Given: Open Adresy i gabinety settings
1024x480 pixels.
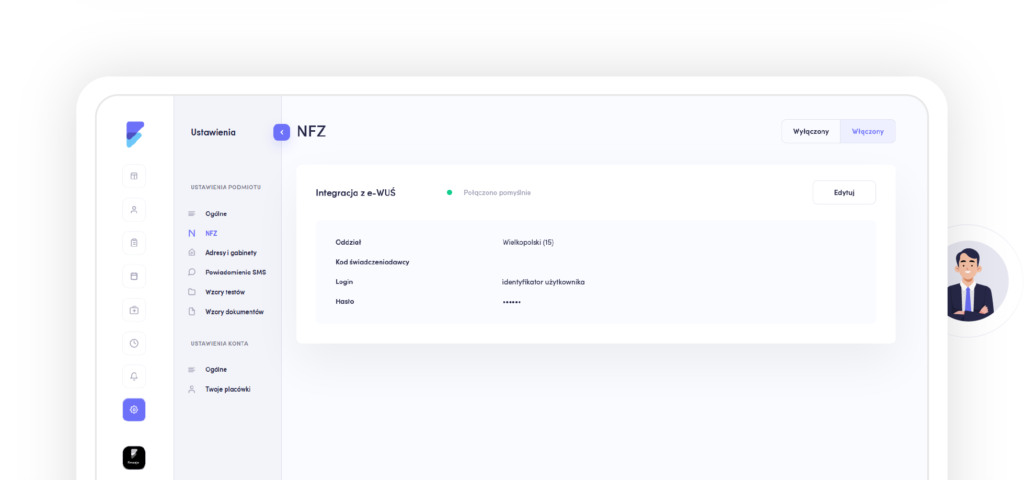Looking at the screenshot, I should [x=223, y=253].
